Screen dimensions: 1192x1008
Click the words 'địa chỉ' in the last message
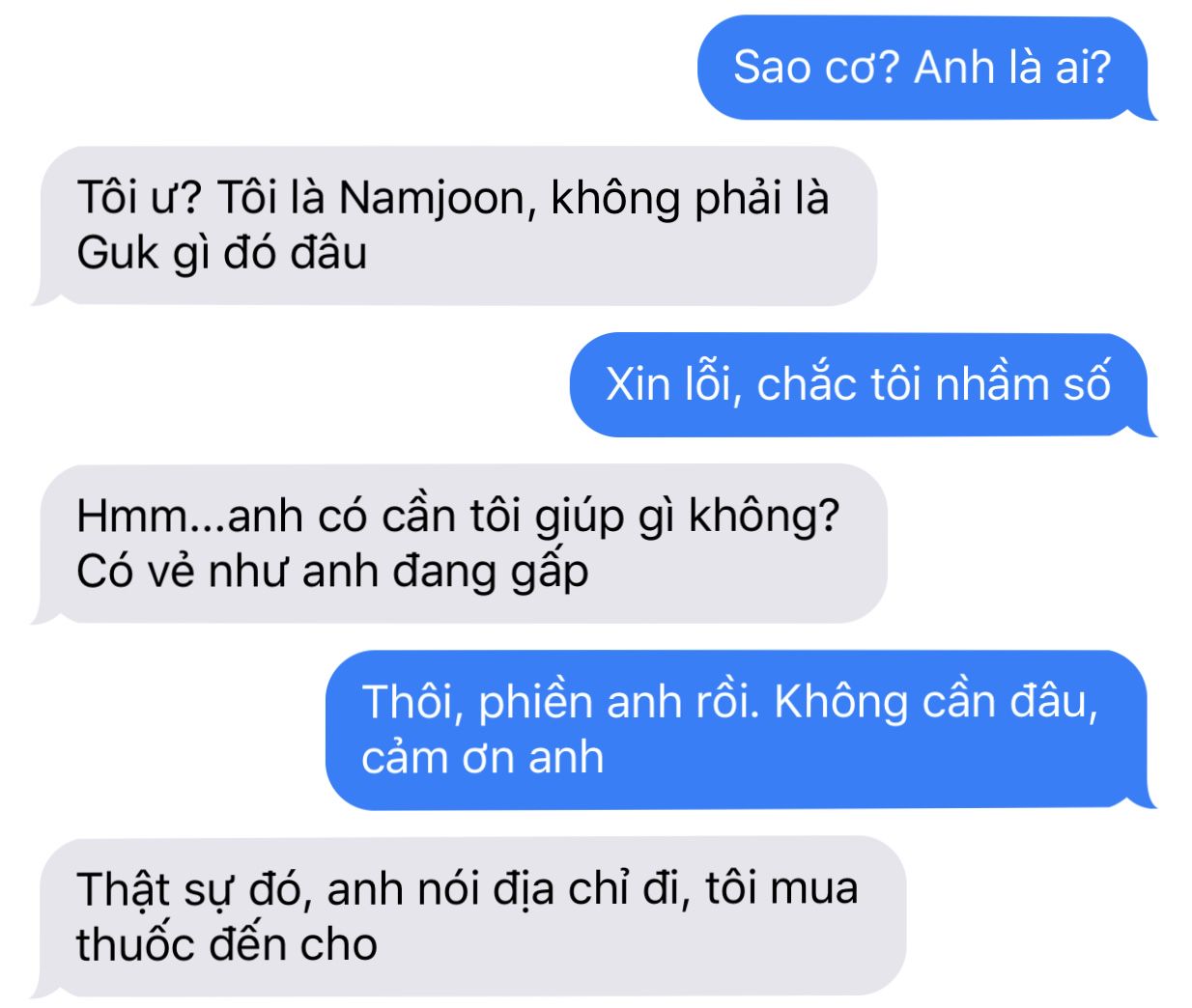[561, 889]
